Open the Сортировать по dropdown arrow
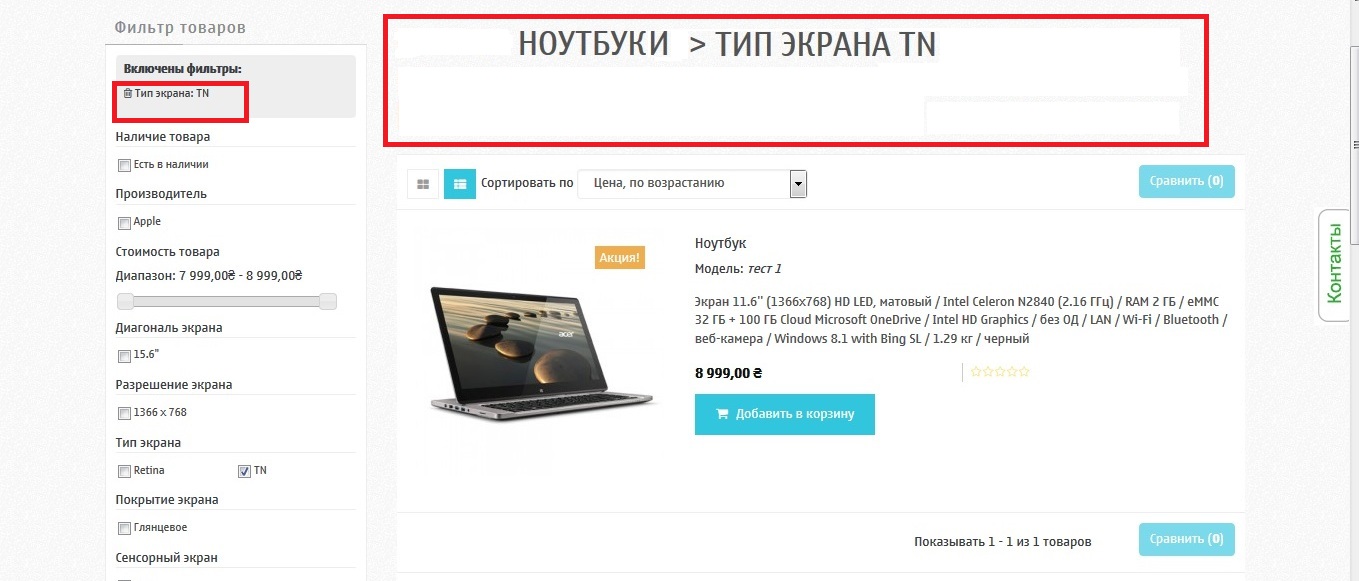1359x581 pixels. point(798,184)
